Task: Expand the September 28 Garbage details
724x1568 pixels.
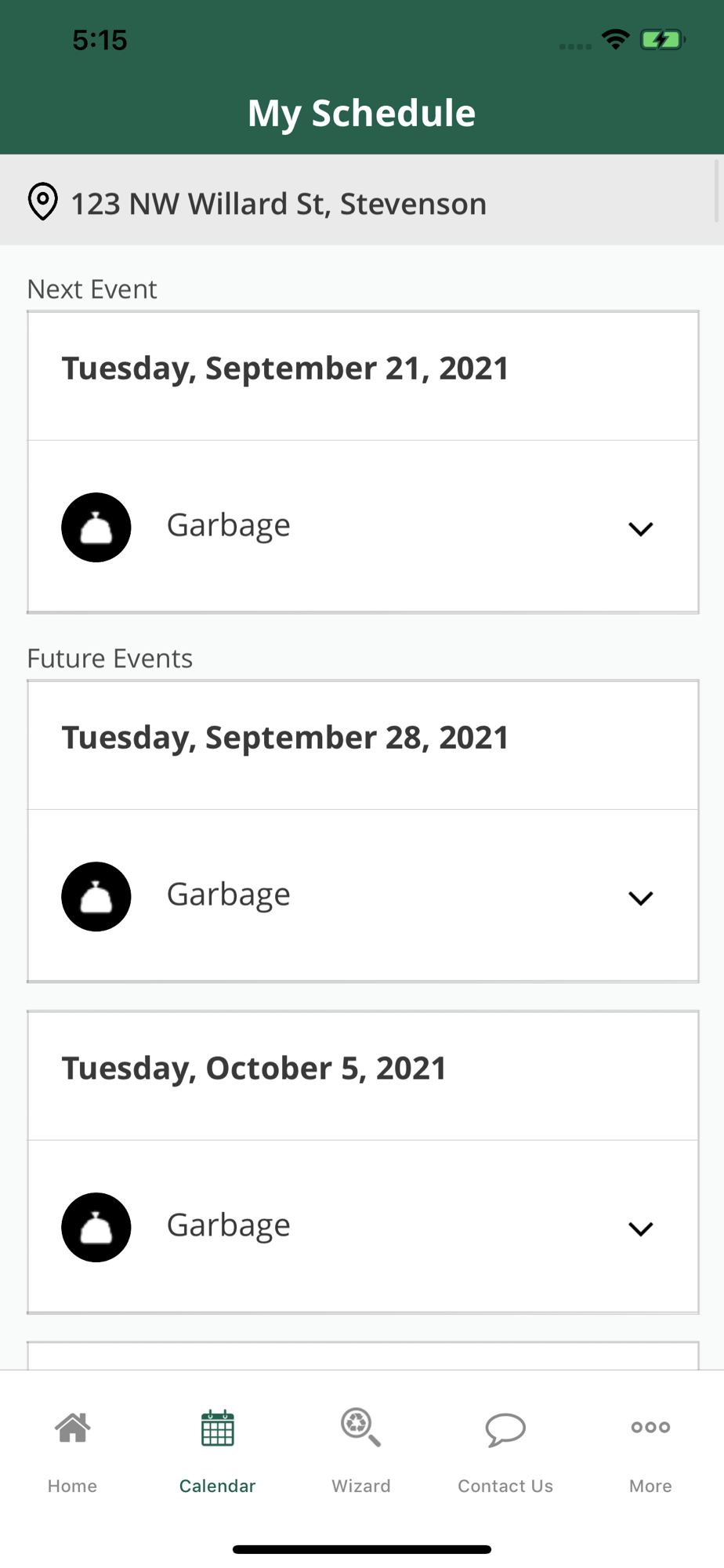Action: click(640, 898)
